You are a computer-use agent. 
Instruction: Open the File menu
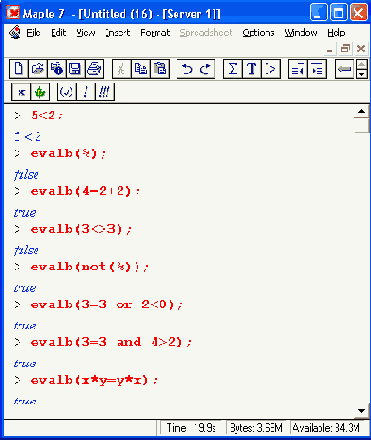(33, 33)
